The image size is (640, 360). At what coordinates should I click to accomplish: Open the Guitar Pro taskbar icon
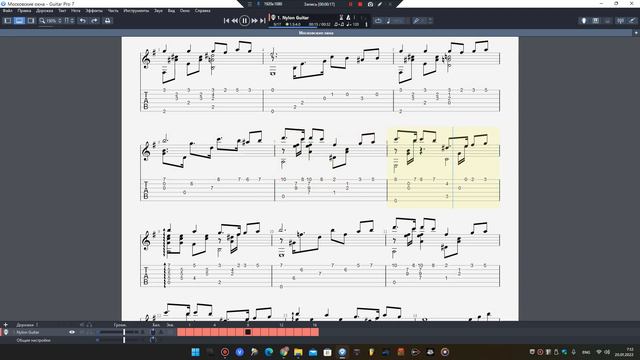pyautogui.click(x=342, y=352)
